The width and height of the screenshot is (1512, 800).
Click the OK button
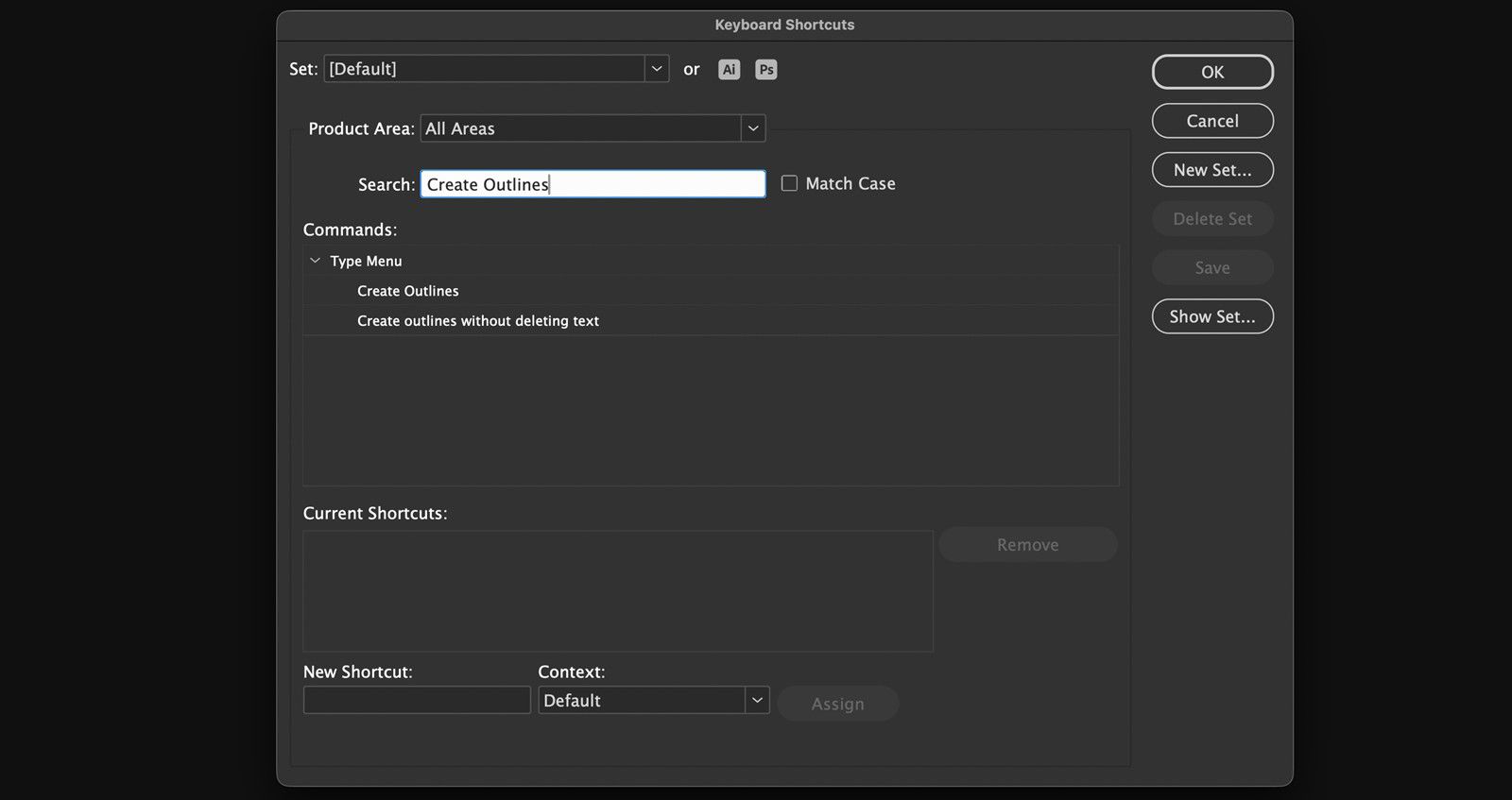click(x=1212, y=72)
